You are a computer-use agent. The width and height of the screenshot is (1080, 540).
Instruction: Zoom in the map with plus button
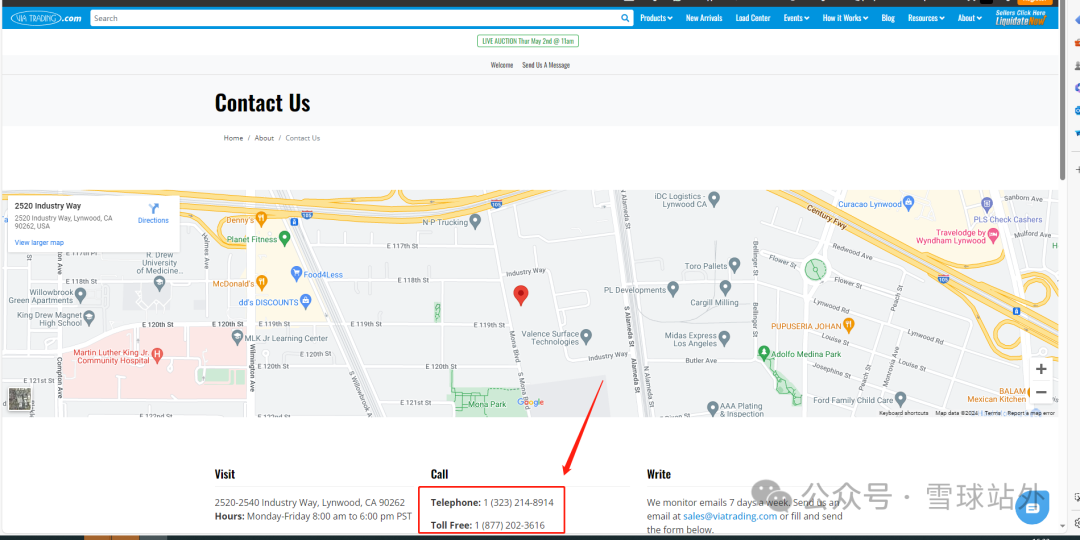1041,369
